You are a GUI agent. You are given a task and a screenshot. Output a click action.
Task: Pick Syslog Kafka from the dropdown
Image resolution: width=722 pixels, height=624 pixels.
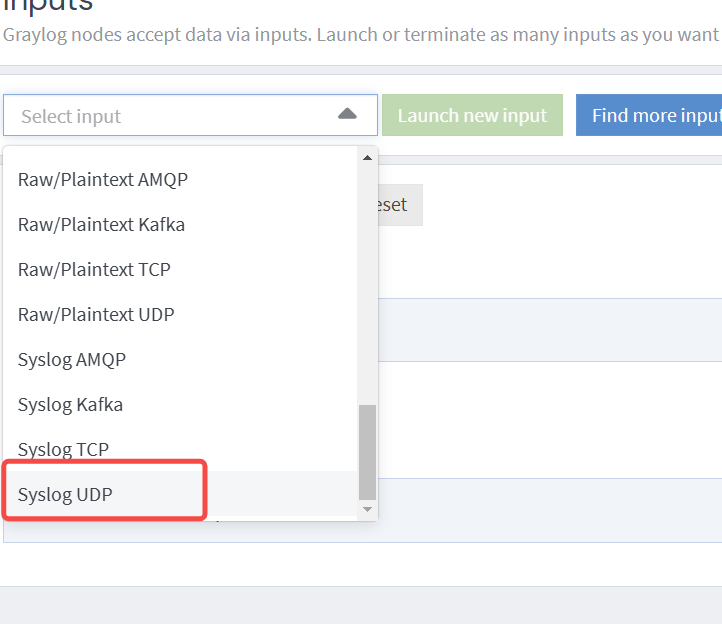(180, 405)
